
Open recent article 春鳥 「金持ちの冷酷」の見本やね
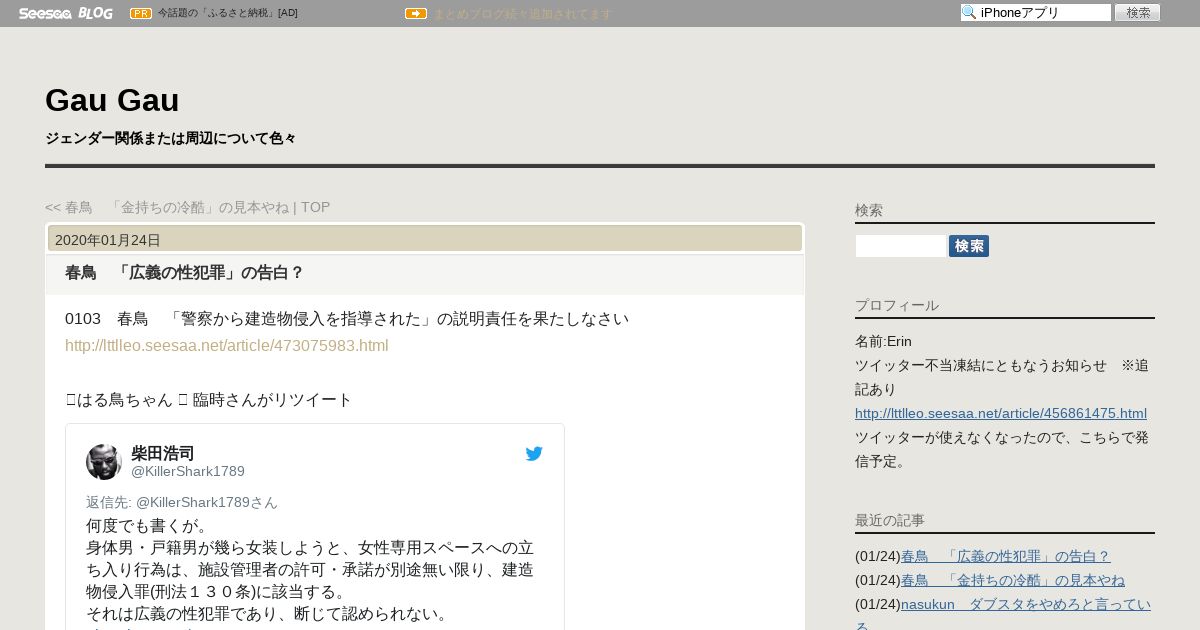coord(1013,580)
